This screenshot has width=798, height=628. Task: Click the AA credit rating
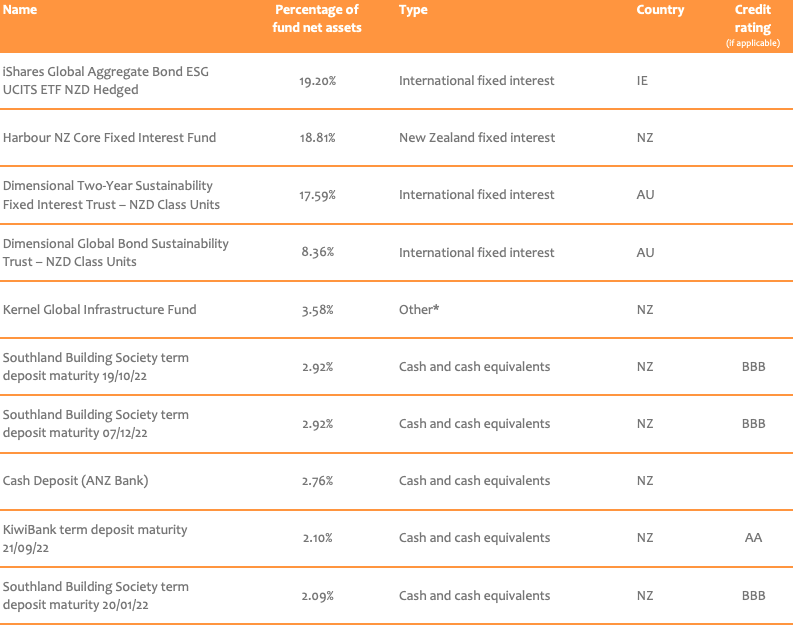(x=753, y=538)
